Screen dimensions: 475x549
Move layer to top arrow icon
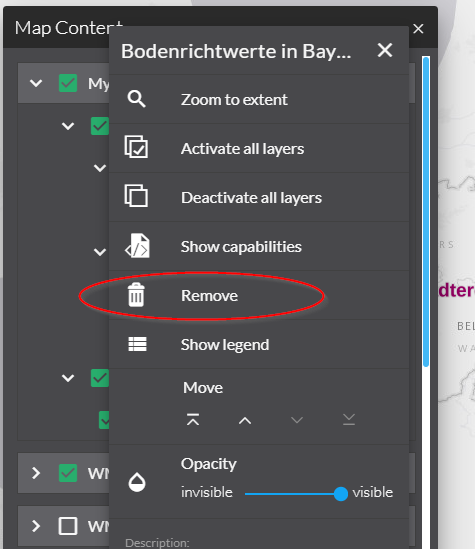pyautogui.click(x=193, y=419)
